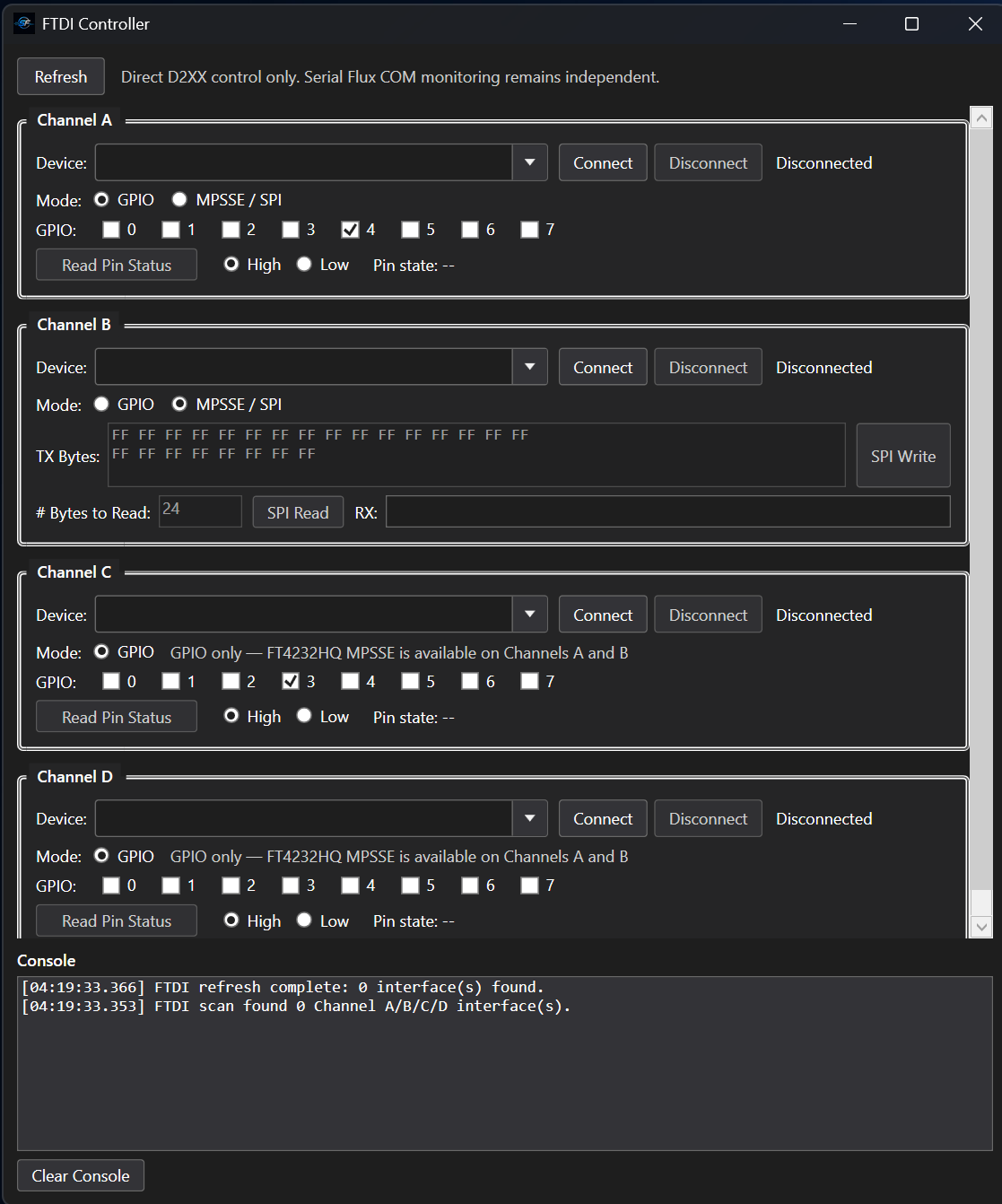Viewport: 1002px width, 1204px height.
Task: Close the FTDI Controller window
Action: pos(975,23)
